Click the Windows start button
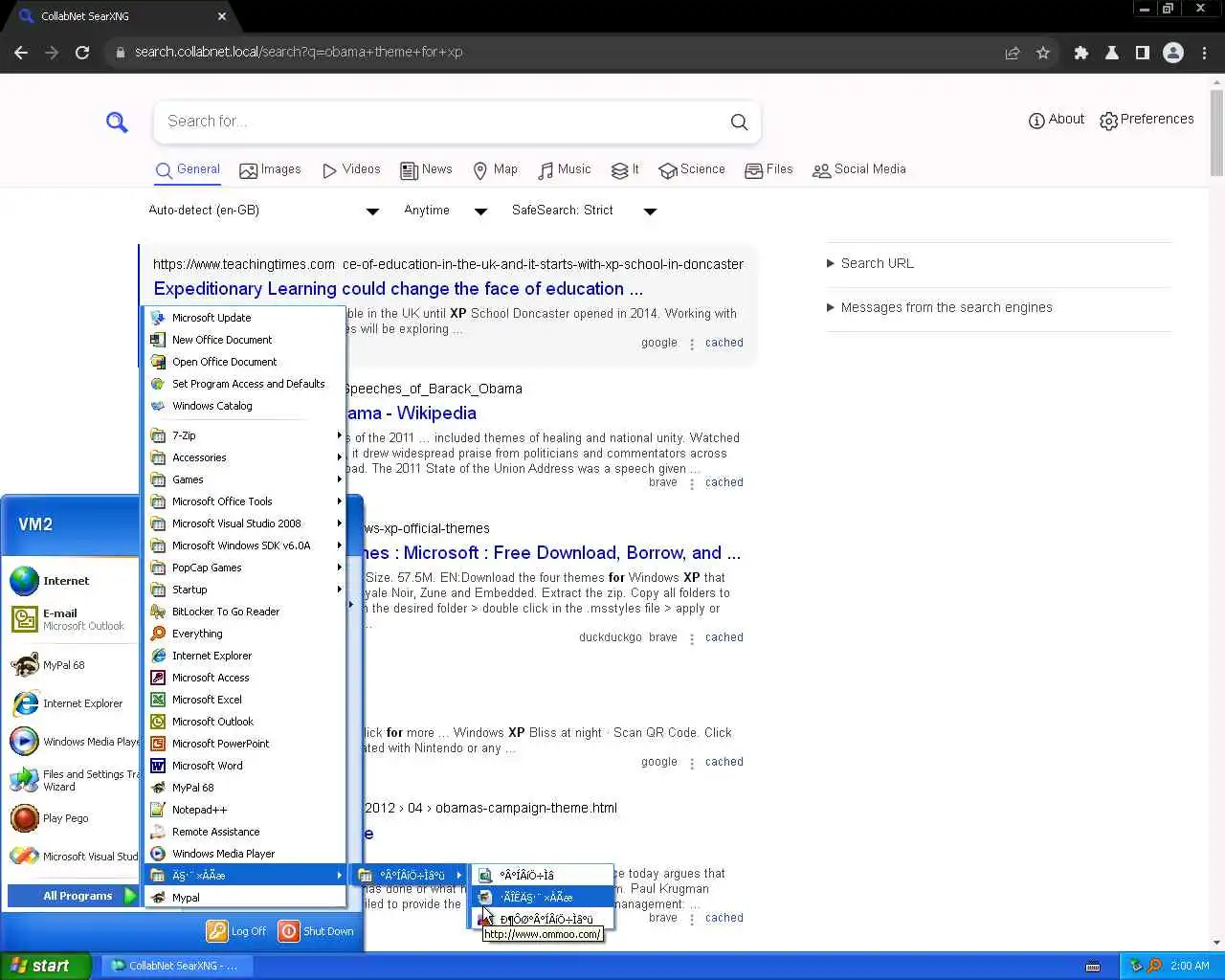The image size is (1225, 980). tap(45, 966)
